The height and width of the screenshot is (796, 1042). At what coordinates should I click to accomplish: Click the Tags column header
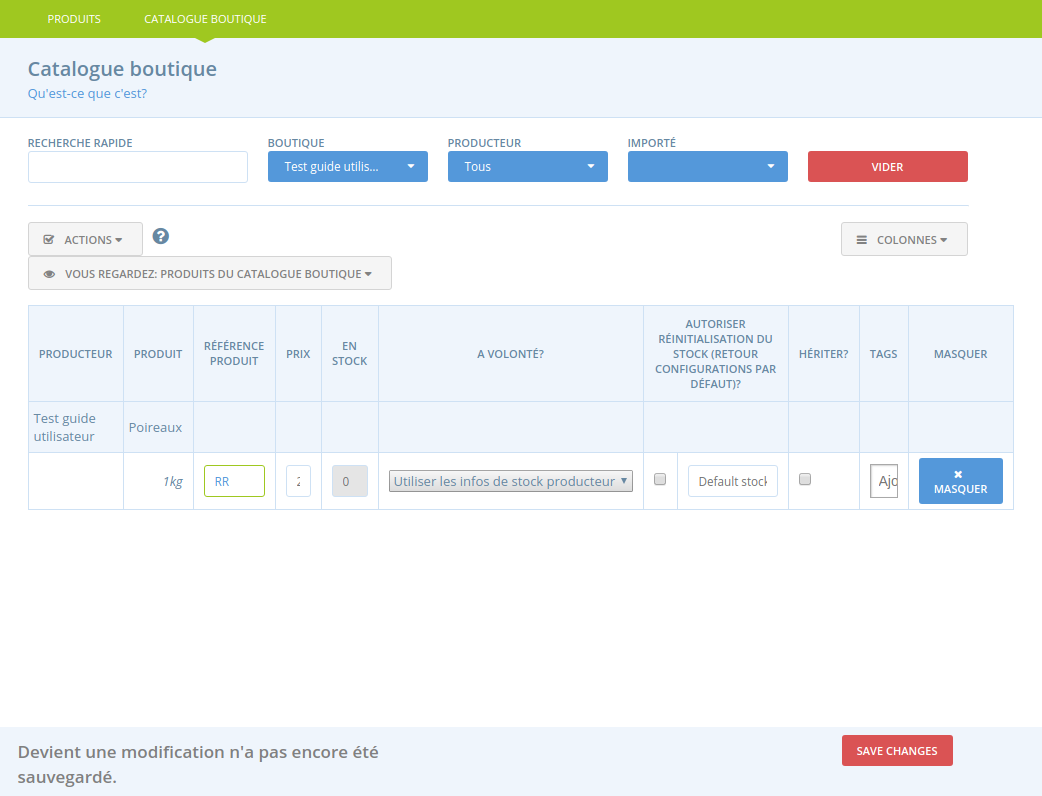tap(883, 354)
